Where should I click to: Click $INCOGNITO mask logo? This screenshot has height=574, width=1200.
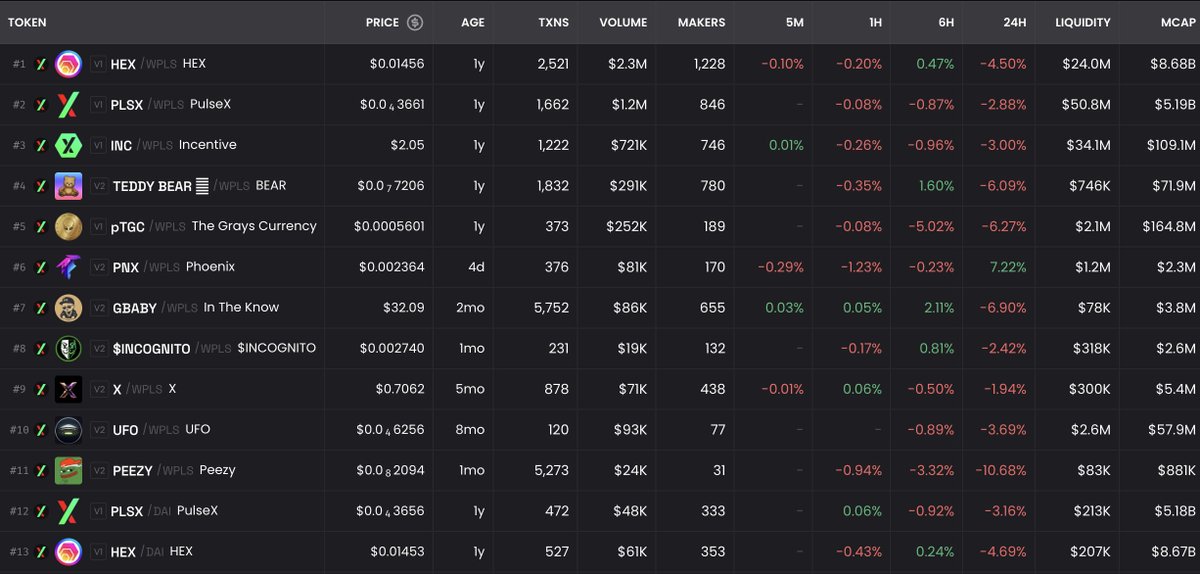[x=68, y=348]
